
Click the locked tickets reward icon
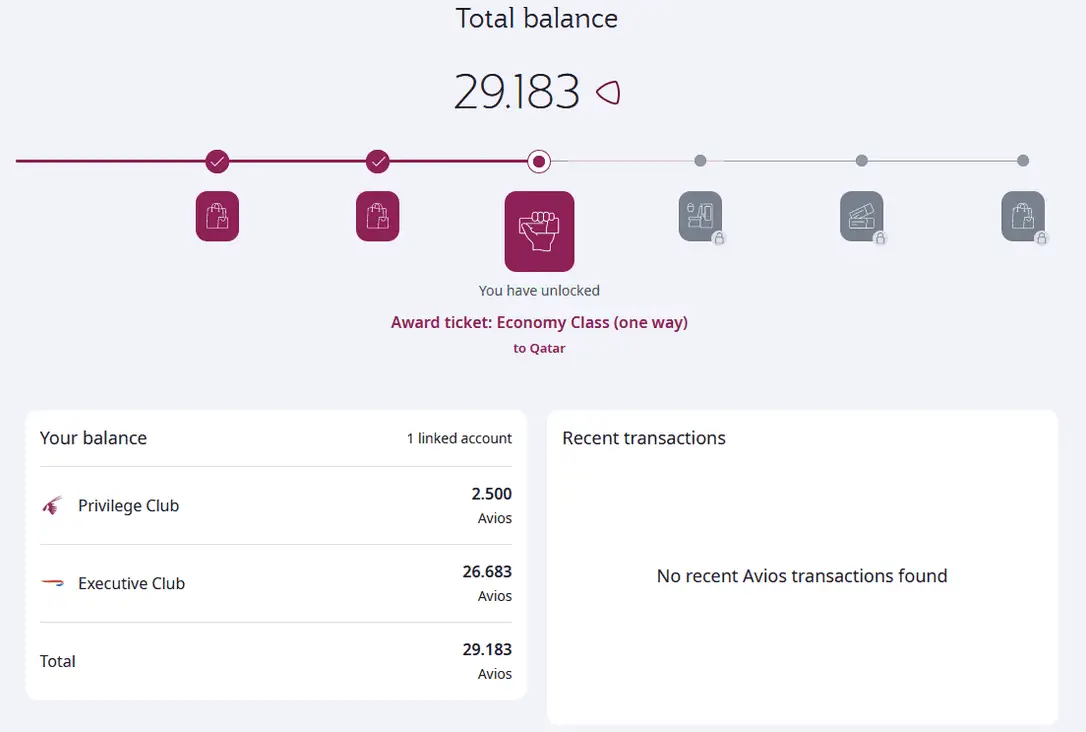coord(861,216)
